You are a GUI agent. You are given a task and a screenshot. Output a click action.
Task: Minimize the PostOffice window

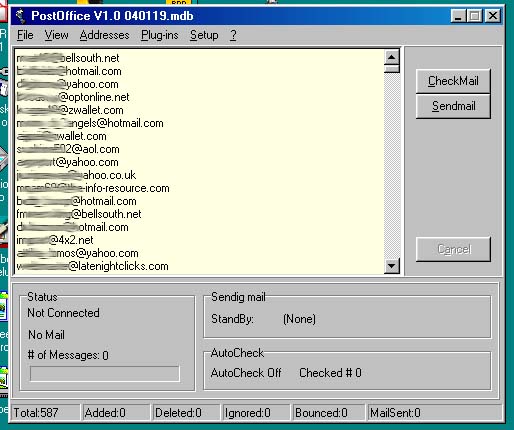458,16
